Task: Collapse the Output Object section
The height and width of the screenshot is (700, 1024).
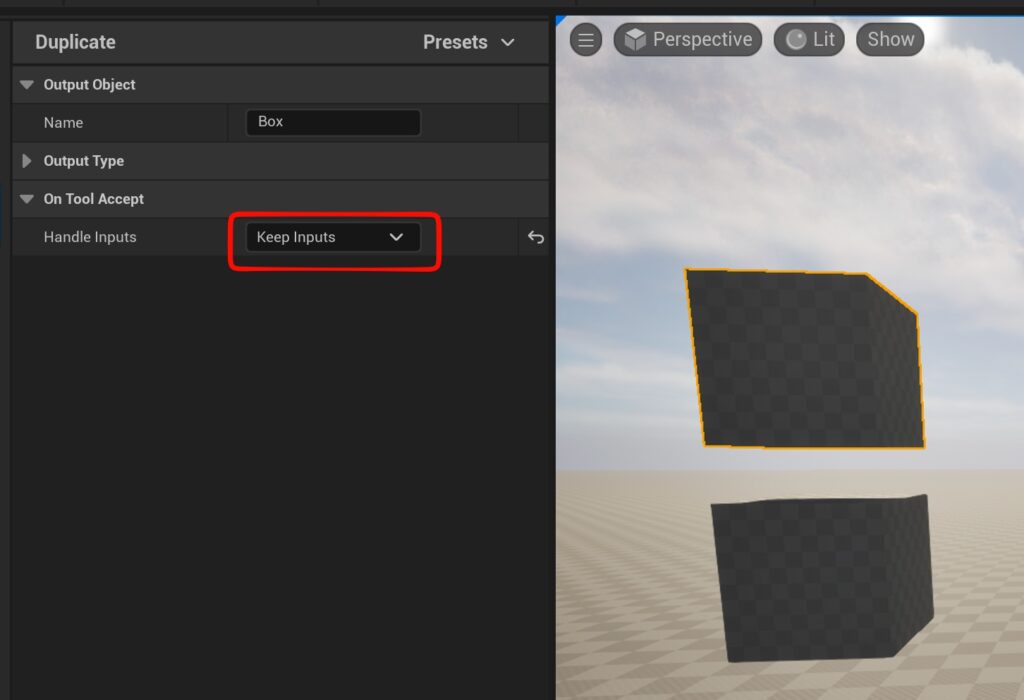Action: pyautogui.click(x=27, y=85)
